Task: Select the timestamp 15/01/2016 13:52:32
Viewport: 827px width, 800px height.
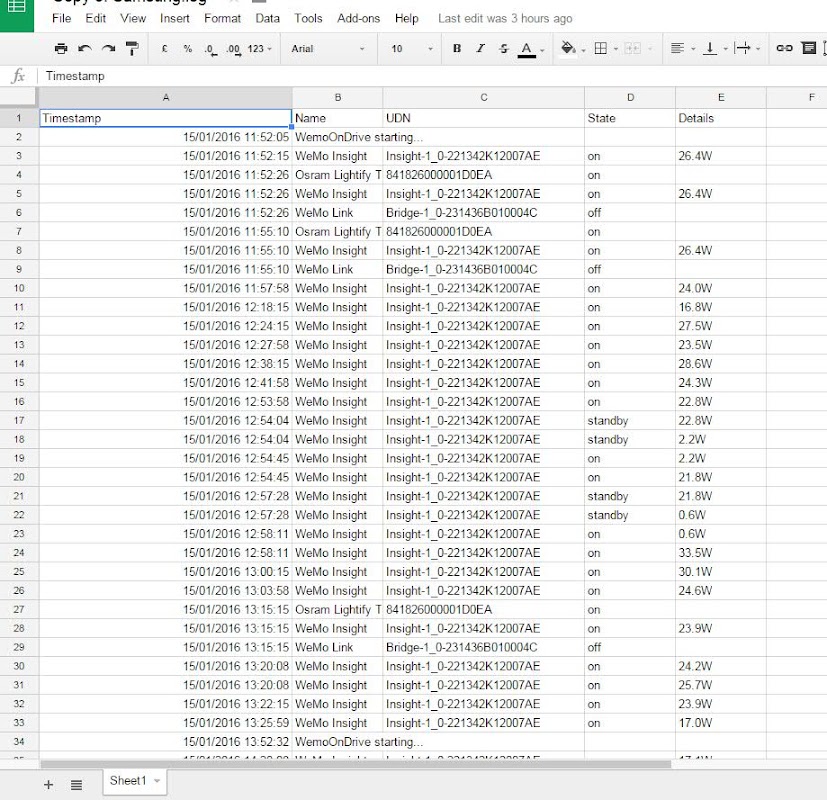Action: point(166,741)
